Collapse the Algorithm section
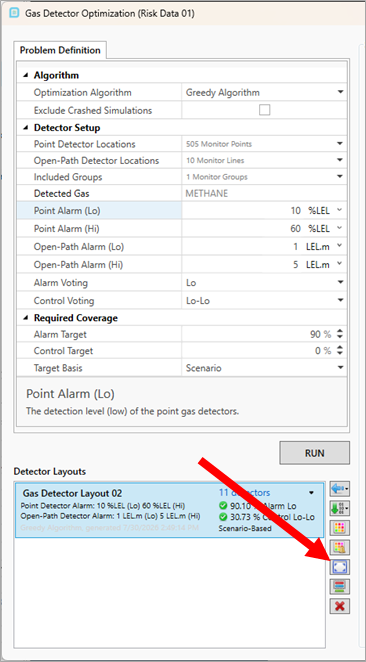This screenshot has width=366, height=662. (x=26, y=76)
